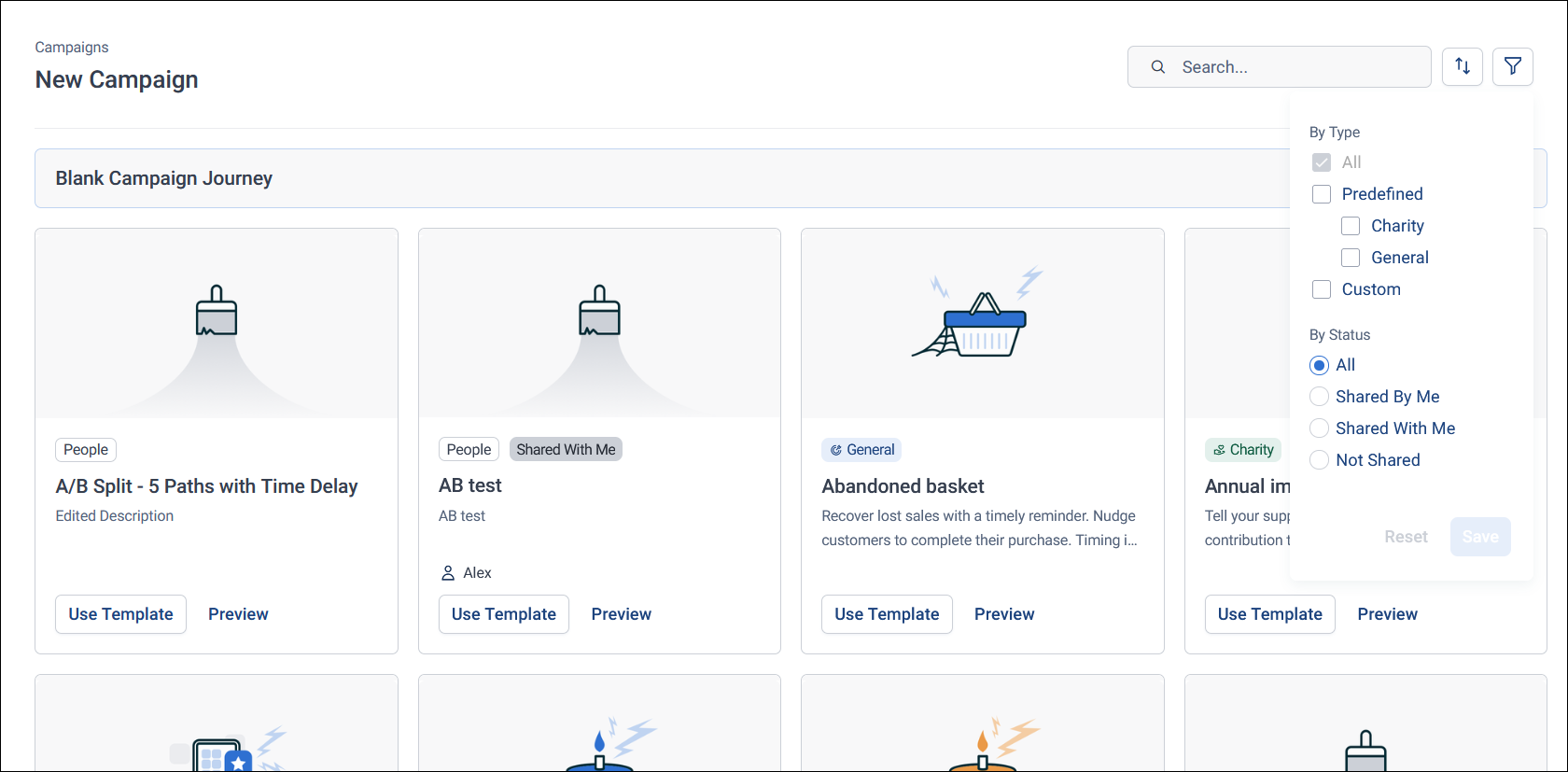
Task: Use Template for Annual impact card
Action: (1270, 614)
